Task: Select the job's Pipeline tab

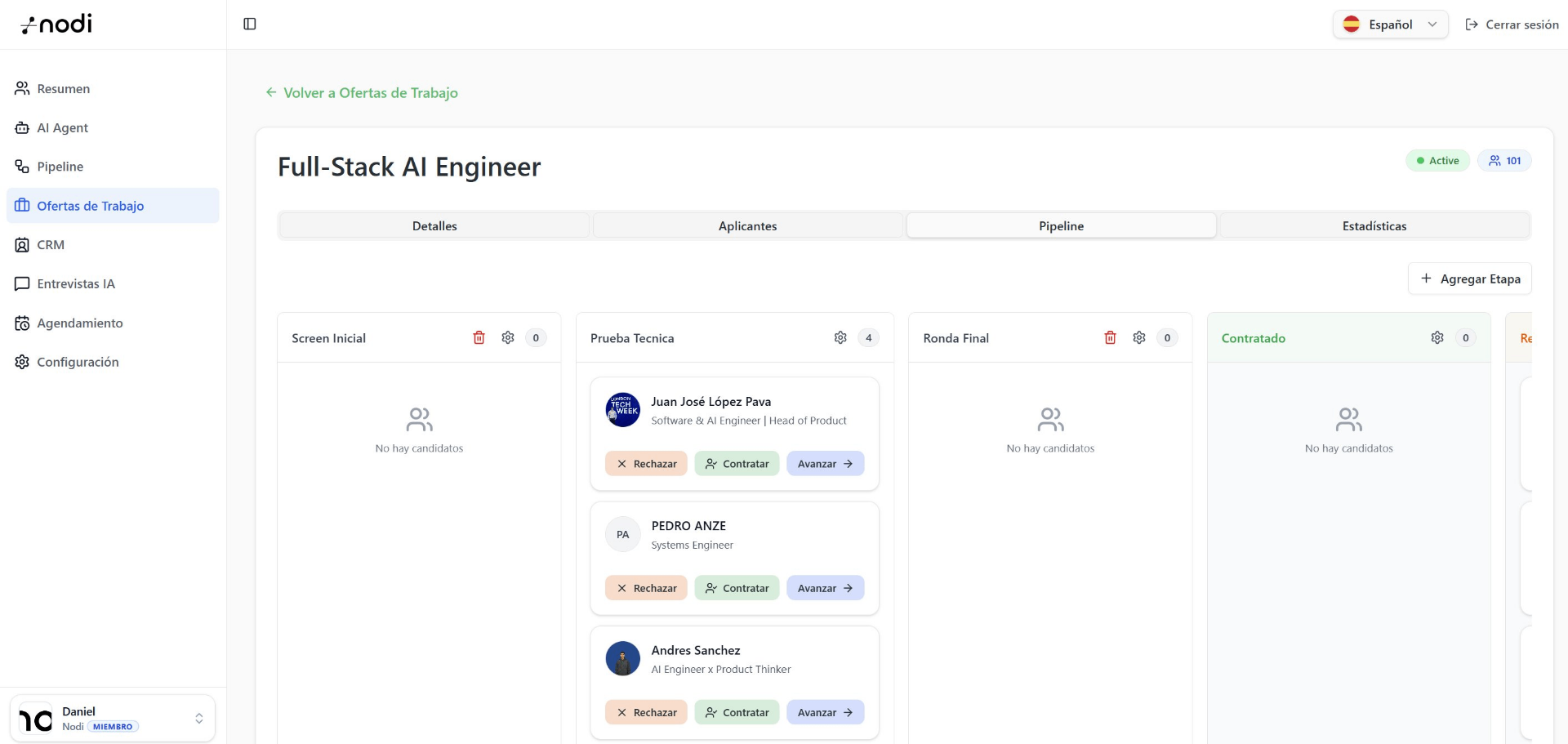Action: (1061, 226)
